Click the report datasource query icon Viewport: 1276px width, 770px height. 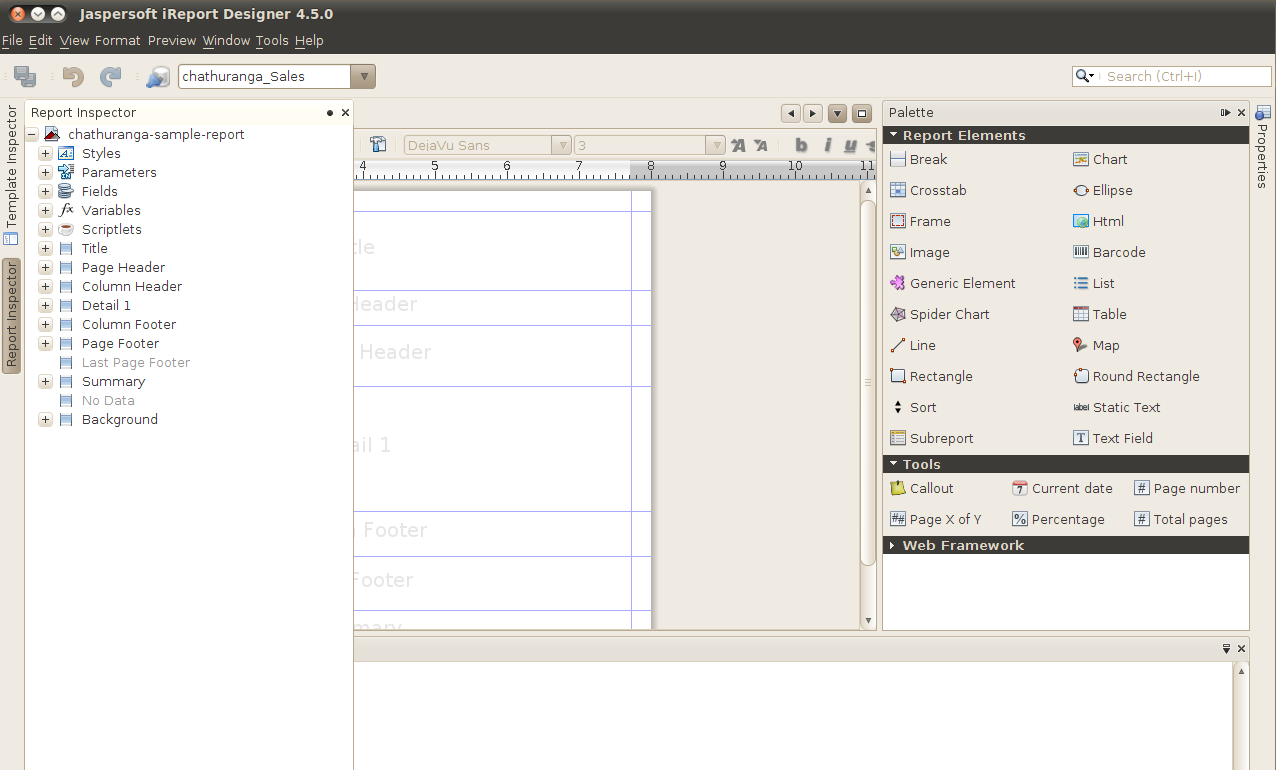coord(158,77)
